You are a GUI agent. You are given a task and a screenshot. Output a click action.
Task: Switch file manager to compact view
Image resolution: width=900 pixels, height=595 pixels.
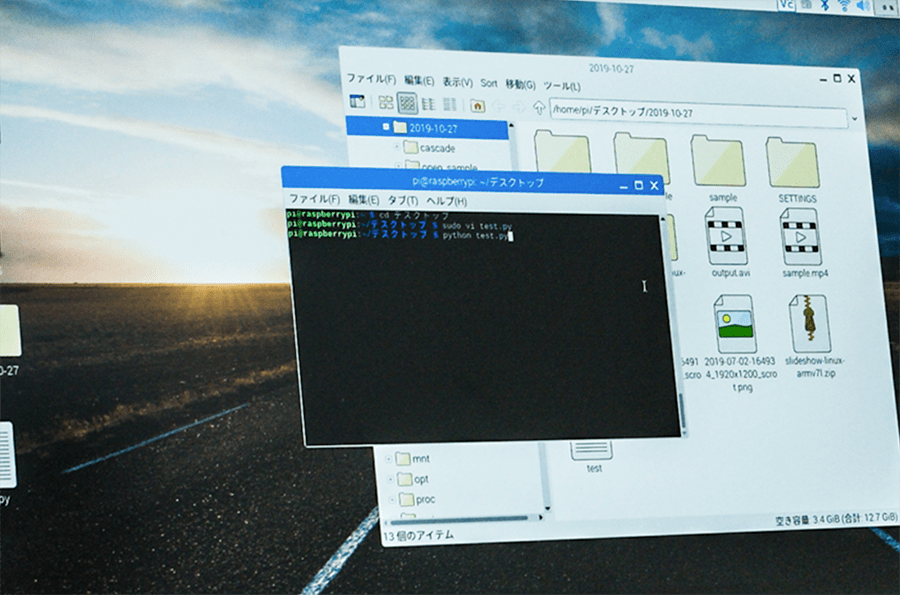(429, 104)
